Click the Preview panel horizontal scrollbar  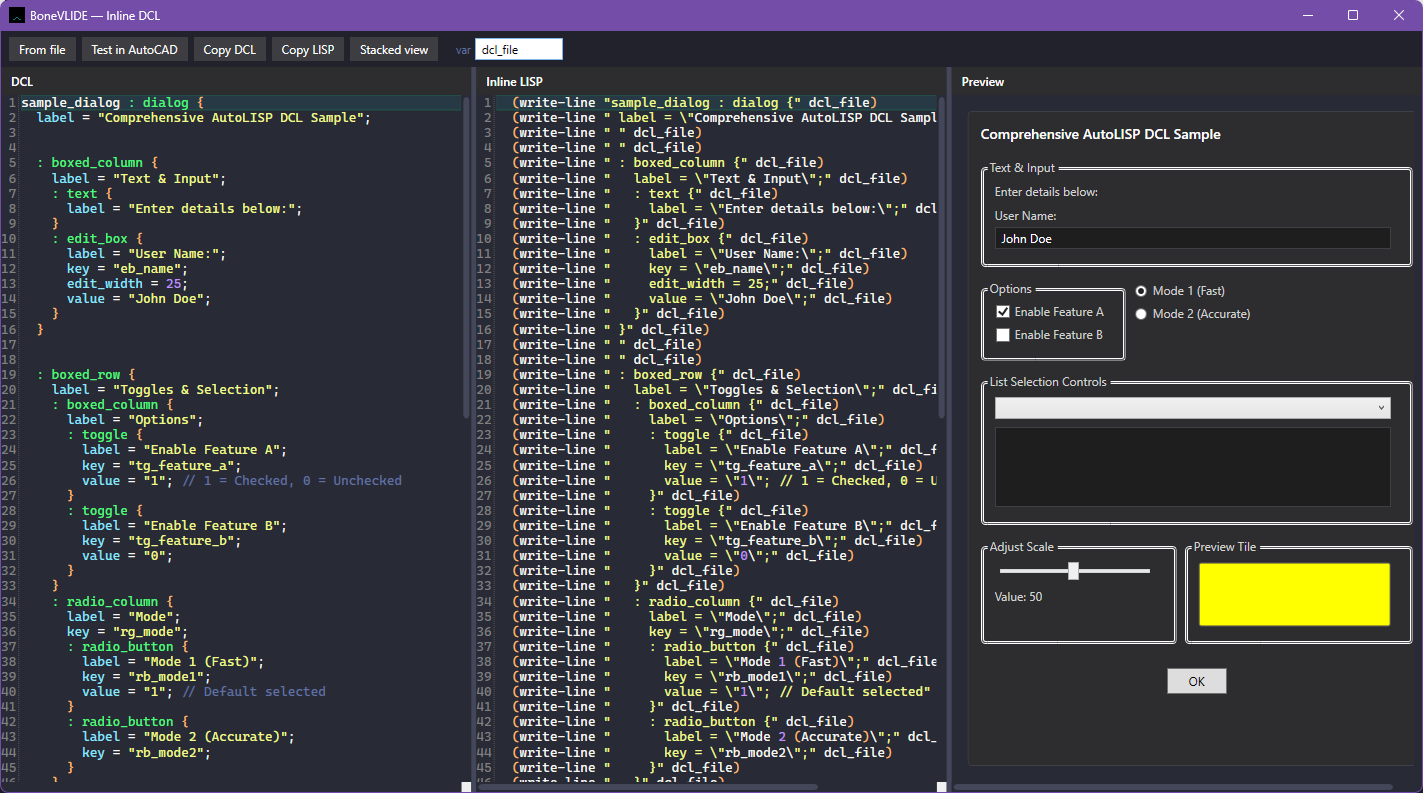pyautogui.click(x=1172, y=787)
